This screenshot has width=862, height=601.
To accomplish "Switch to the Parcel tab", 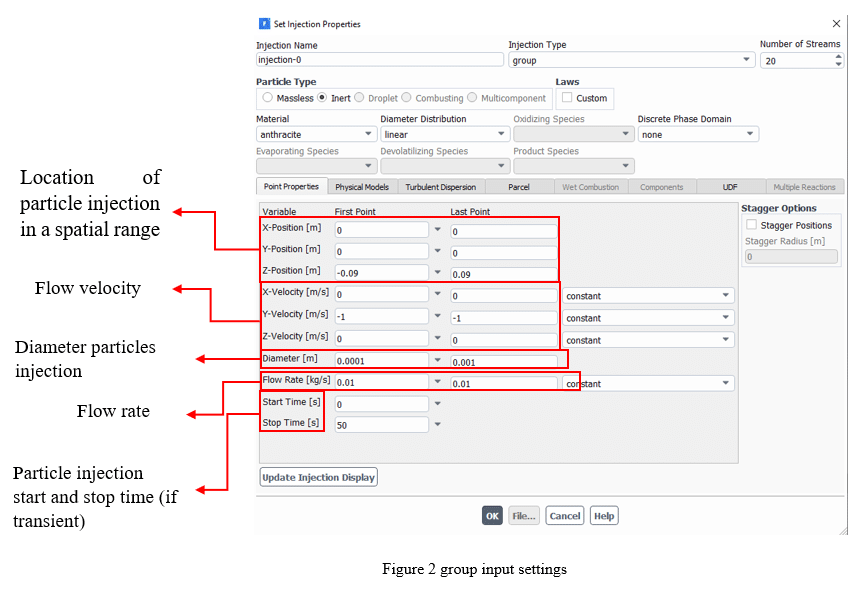I will pos(519,187).
